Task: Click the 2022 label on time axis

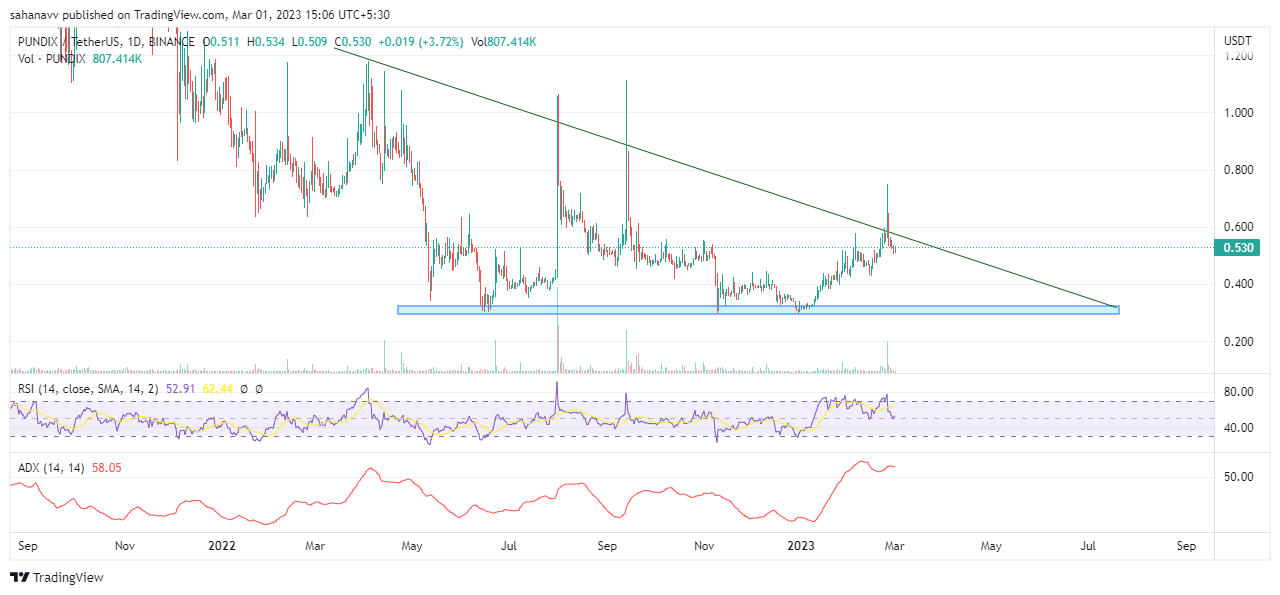Action: (221, 546)
